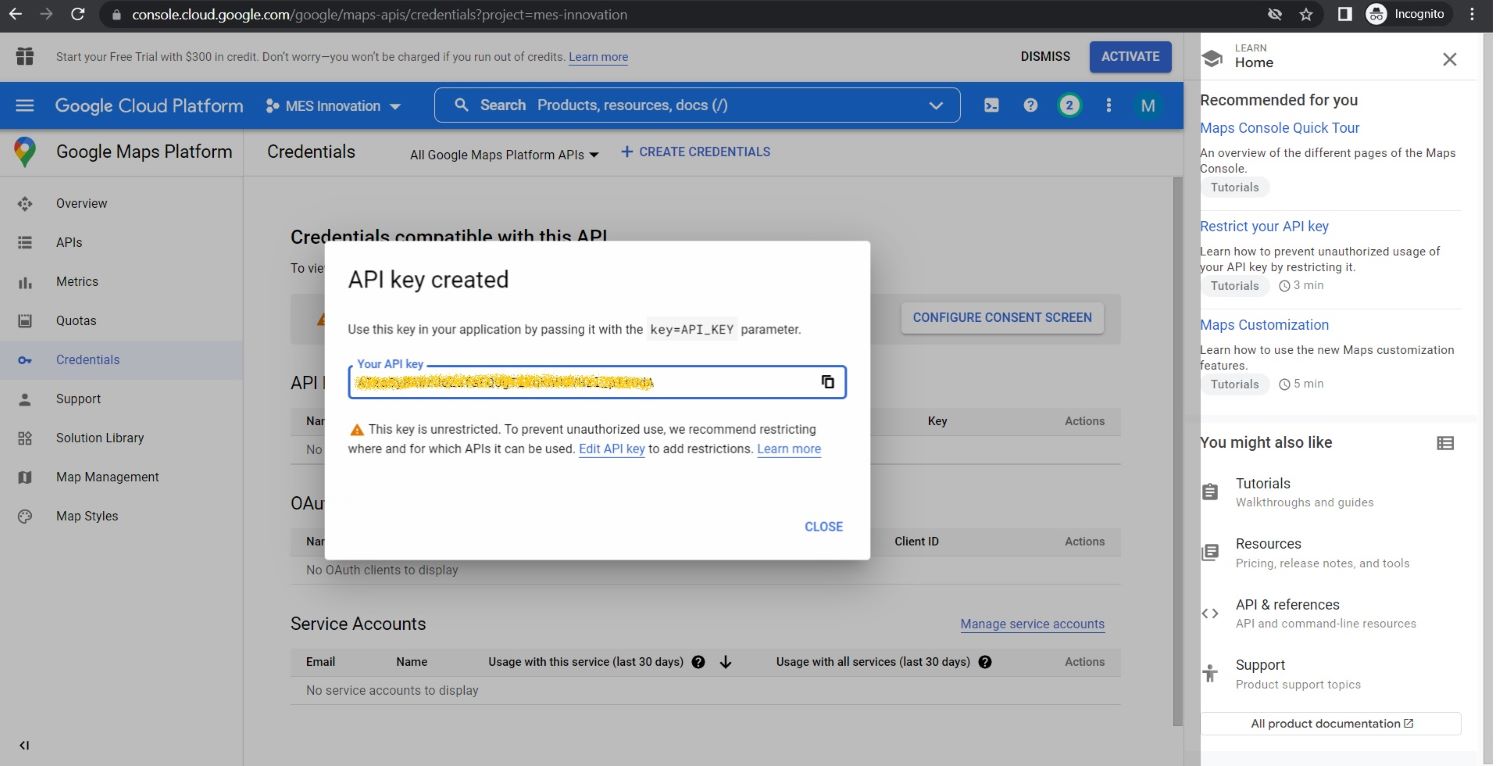The width and height of the screenshot is (1500, 766).
Task: Collapse the left sidebar with bottom arrow
Action: [23, 744]
